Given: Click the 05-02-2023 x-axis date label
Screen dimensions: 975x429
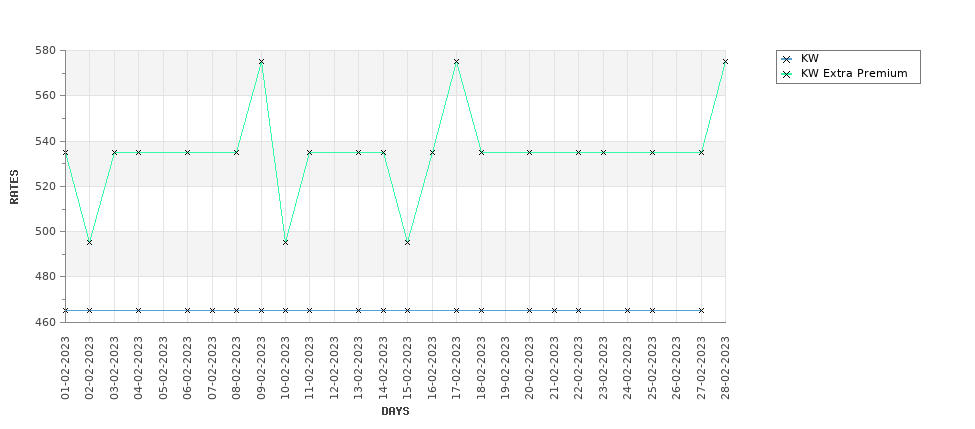Looking at the screenshot, I should click(164, 367).
